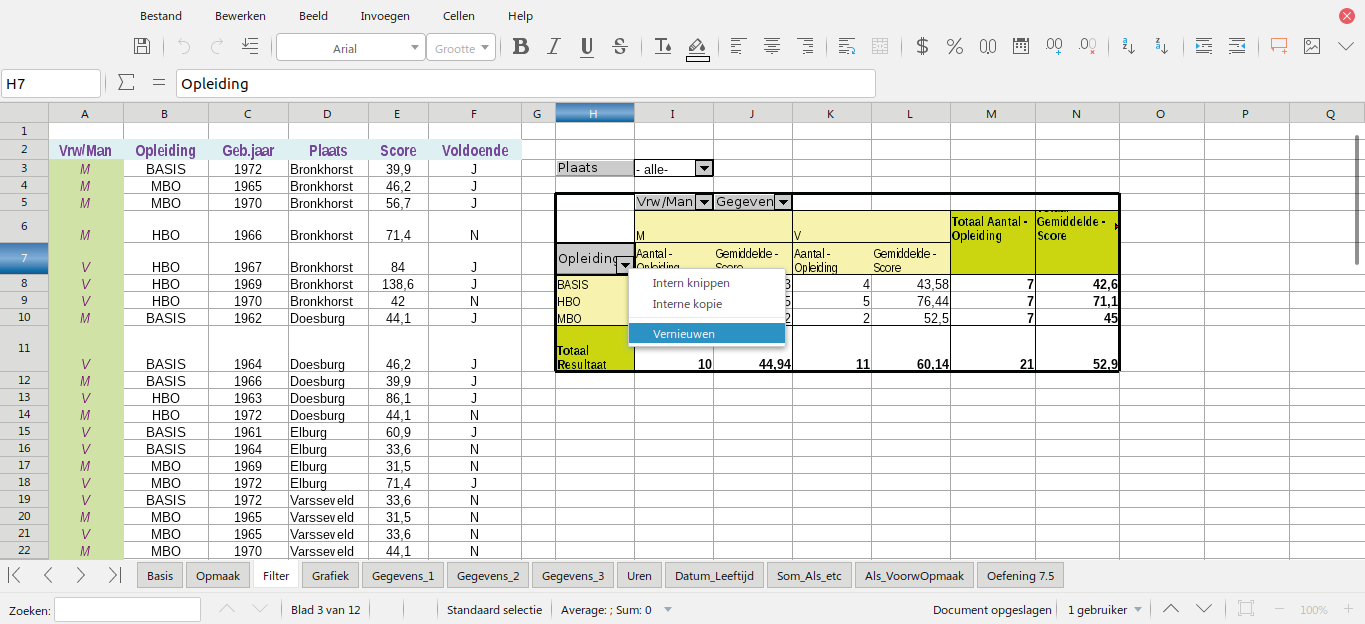Click the insert image icon
Image resolution: width=1365 pixels, height=624 pixels.
pos(1312,47)
